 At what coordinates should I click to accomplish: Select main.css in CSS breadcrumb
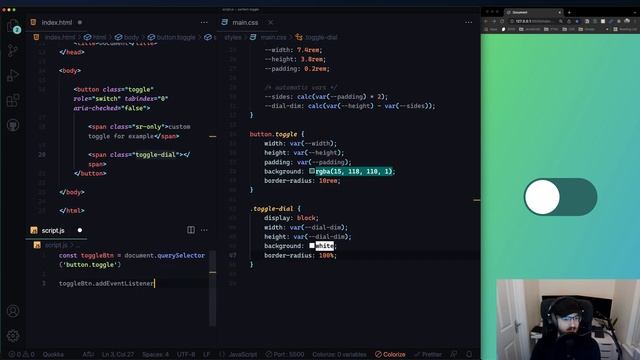(x=268, y=37)
